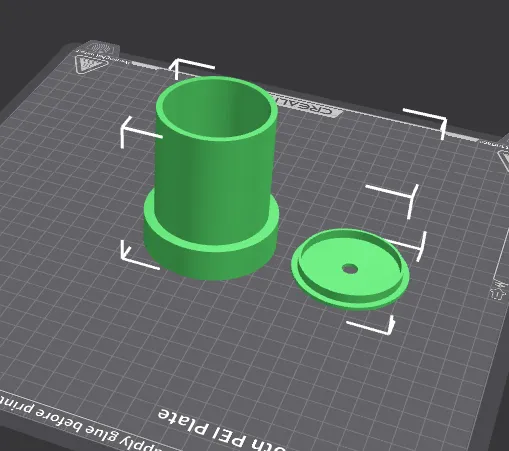Click the dark background above the build plate
Screen dimensions: 509x451
300,33
